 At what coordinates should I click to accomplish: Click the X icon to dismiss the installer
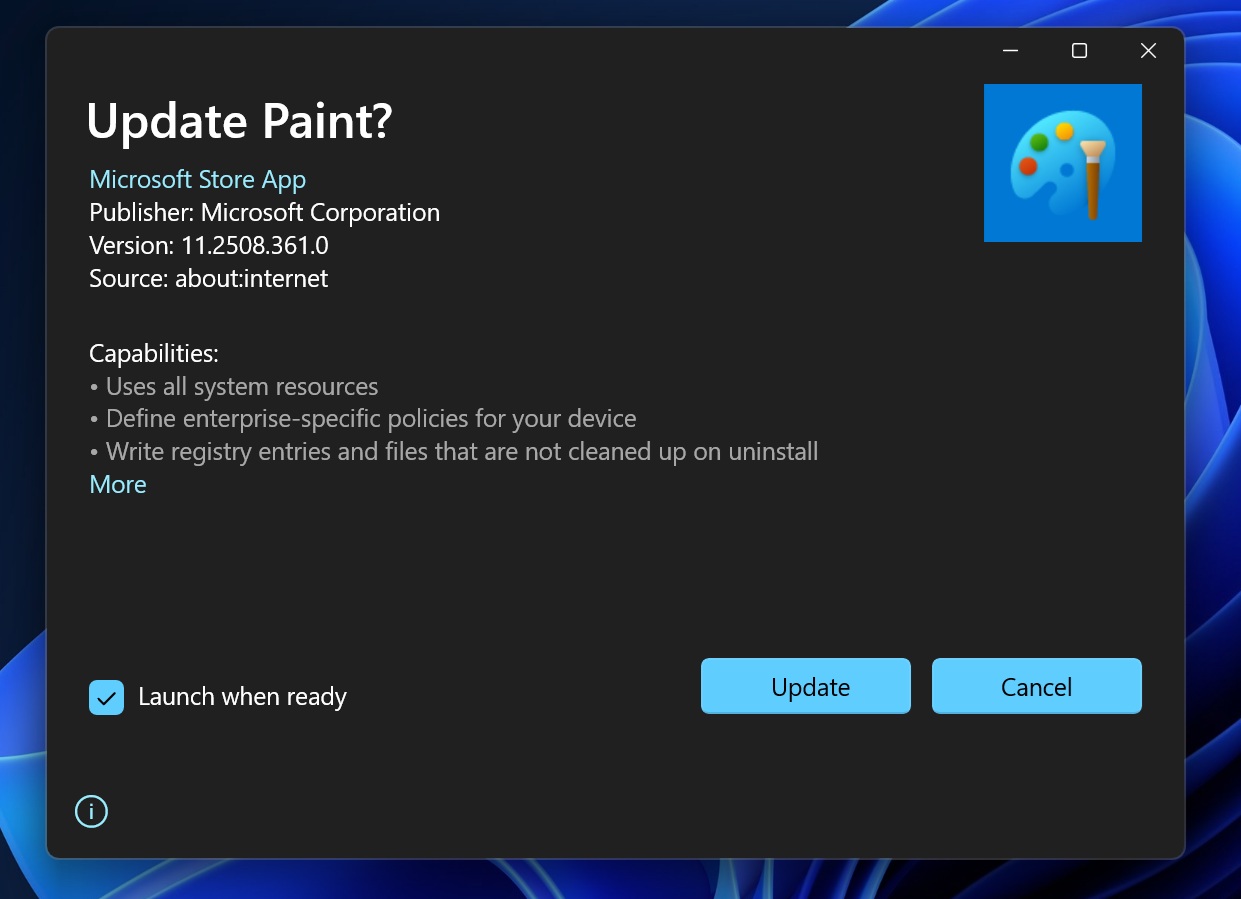pyautogui.click(x=1147, y=50)
